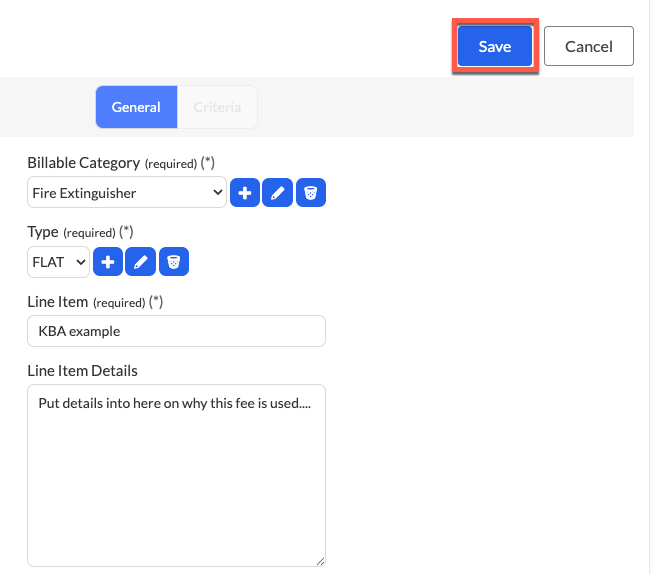The width and height of the screenshot is (653, 574).
Task: Click the Line Item field label
Action: 57,302
